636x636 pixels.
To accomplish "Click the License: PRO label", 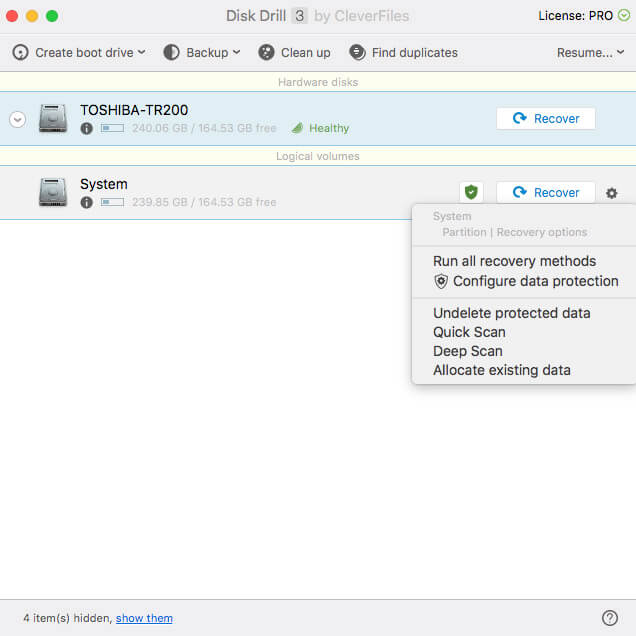I will (575, 16).
